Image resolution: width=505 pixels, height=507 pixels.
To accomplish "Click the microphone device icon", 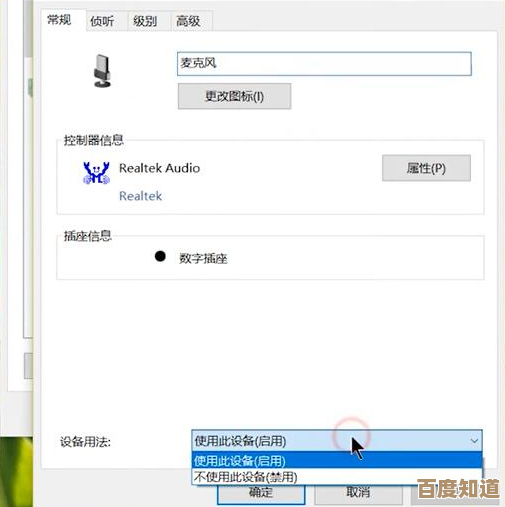I will click(x=102, y=71).
